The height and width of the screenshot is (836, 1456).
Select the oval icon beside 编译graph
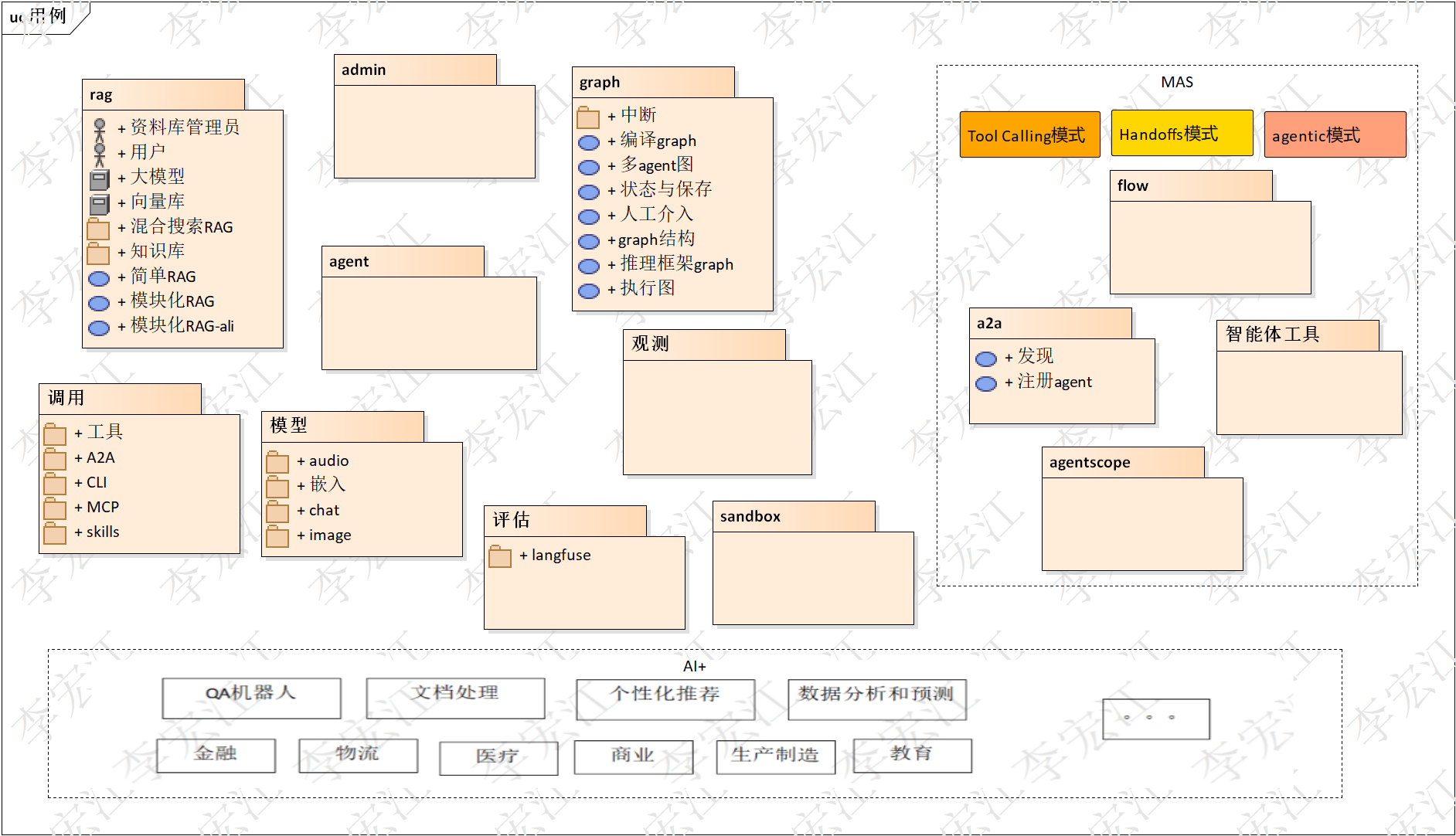coord(589,142)
